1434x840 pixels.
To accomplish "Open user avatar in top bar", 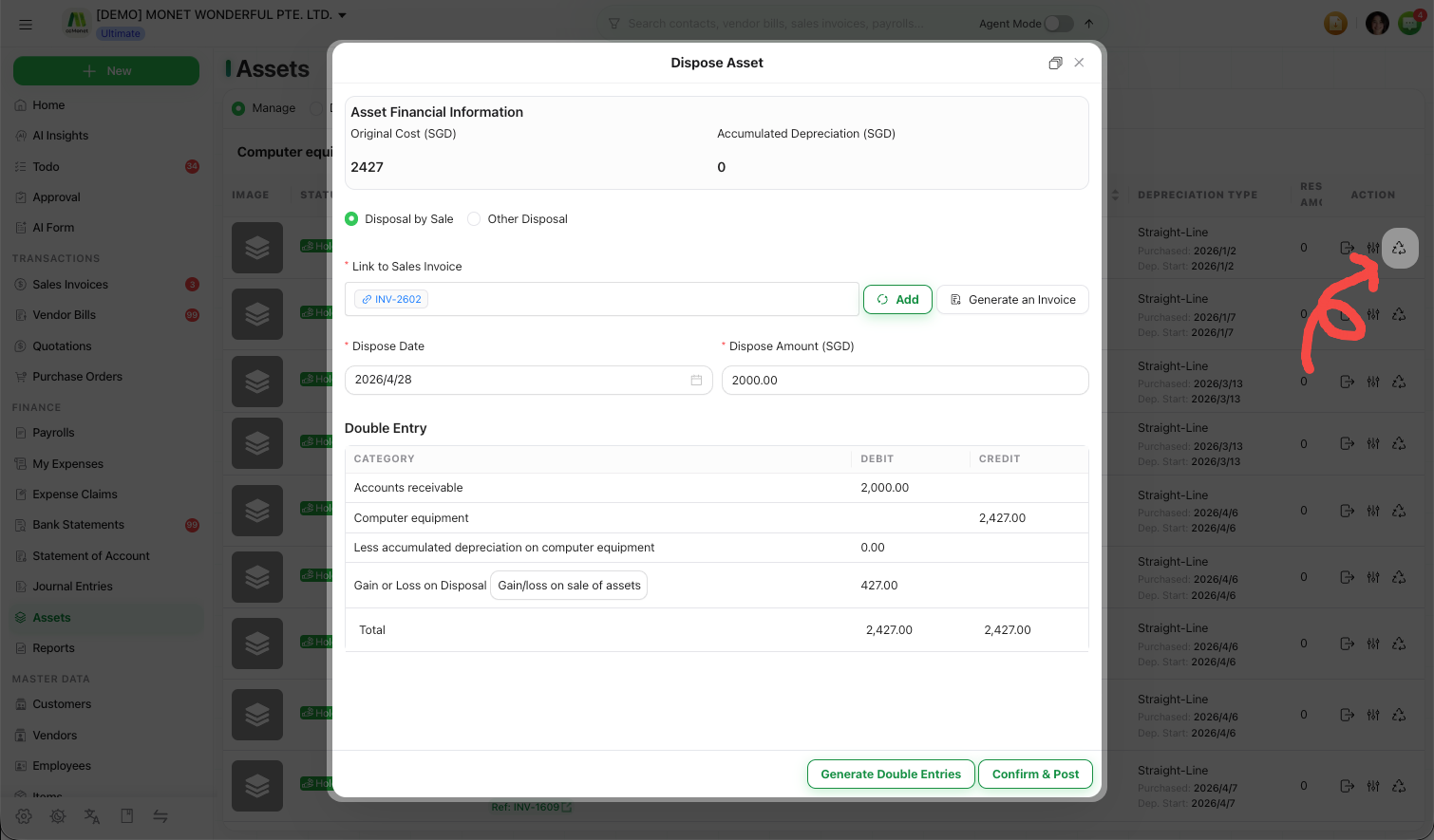I will coord(1377,24).
